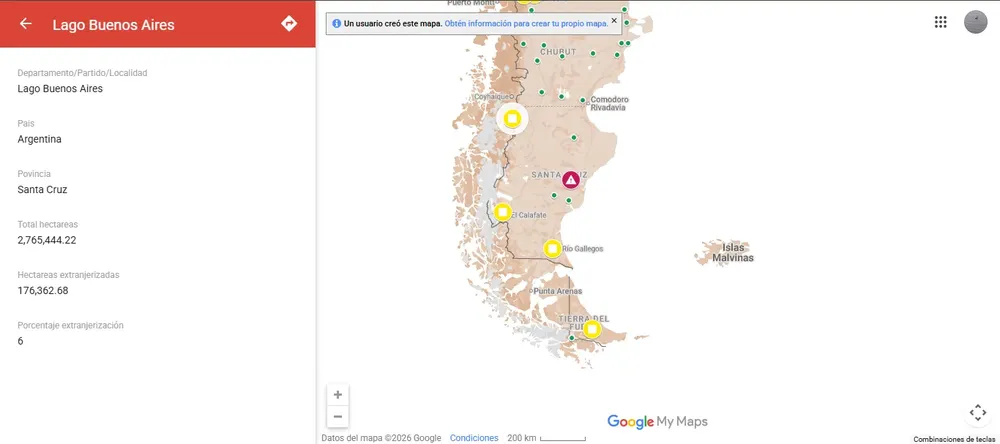This screenshot has height=444, width=1000.
Task: Click the info icon in the banner
Action: (336, 24)
